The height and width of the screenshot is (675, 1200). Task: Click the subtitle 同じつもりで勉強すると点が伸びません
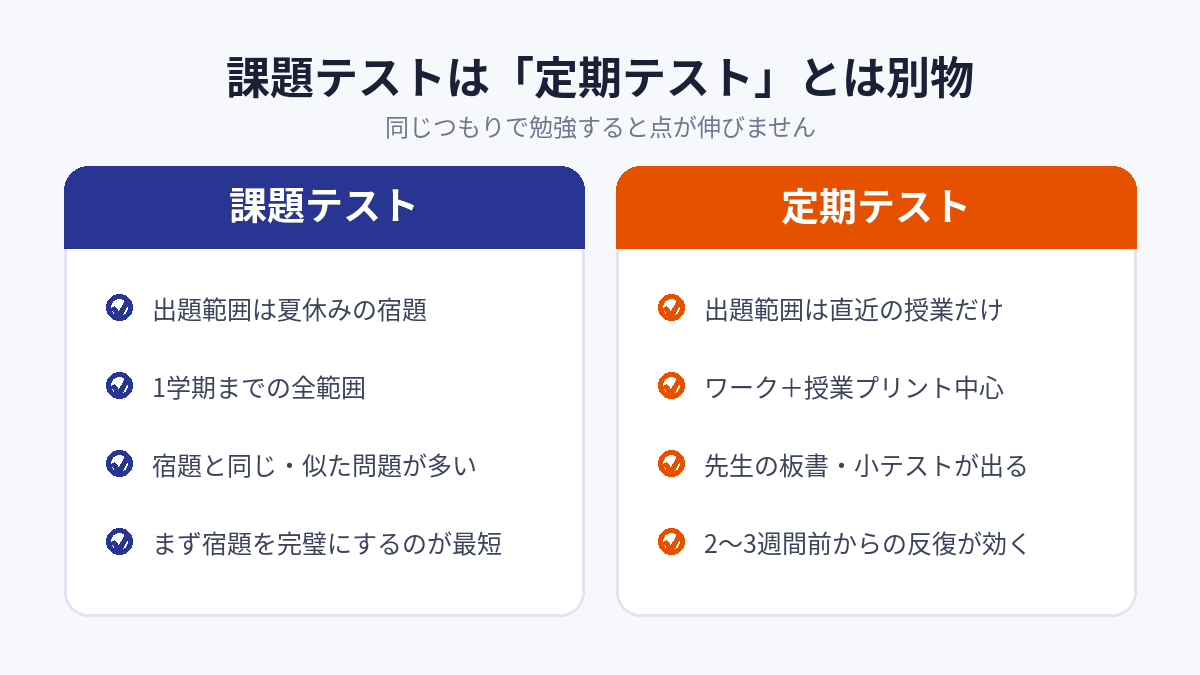click(600, 128)
